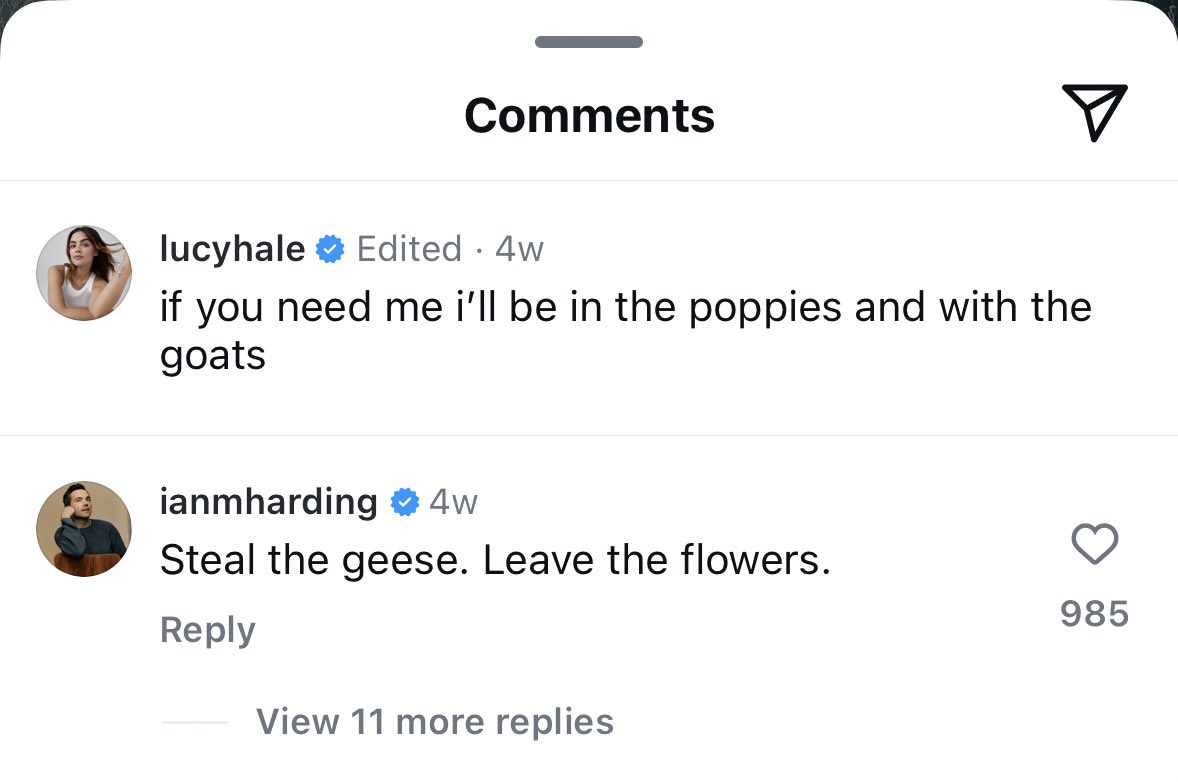
Task: Click the short line before View replies
Action: 195,722
